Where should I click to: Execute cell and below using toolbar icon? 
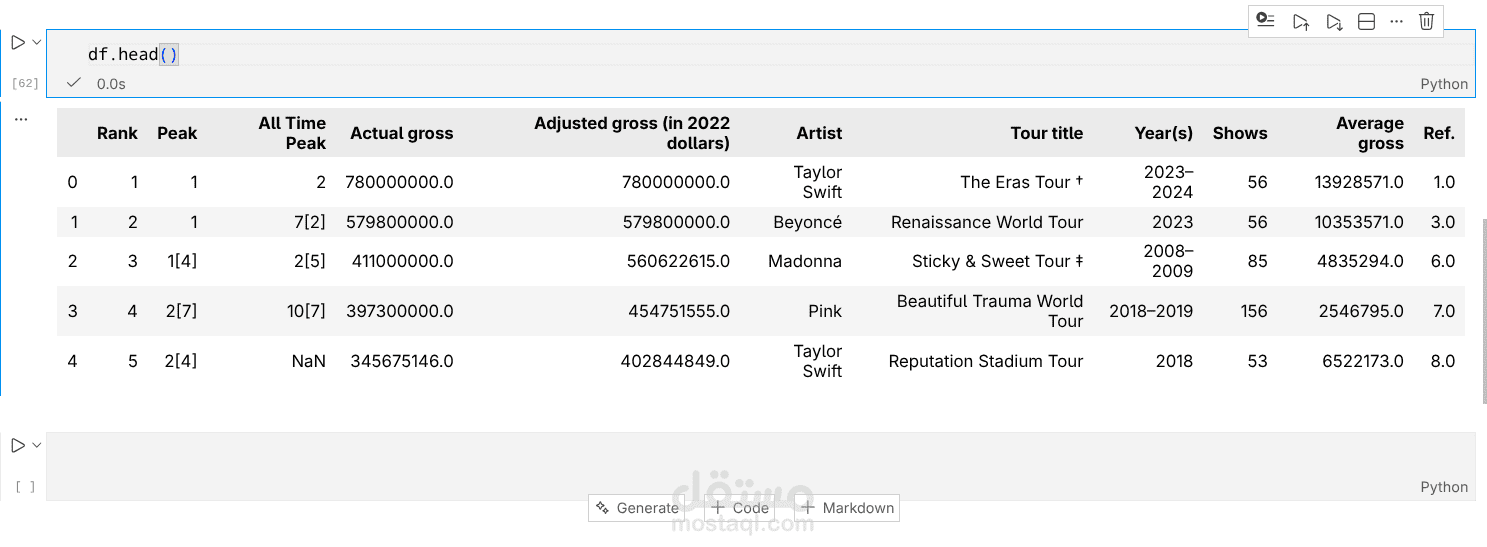click(1333, 21)
